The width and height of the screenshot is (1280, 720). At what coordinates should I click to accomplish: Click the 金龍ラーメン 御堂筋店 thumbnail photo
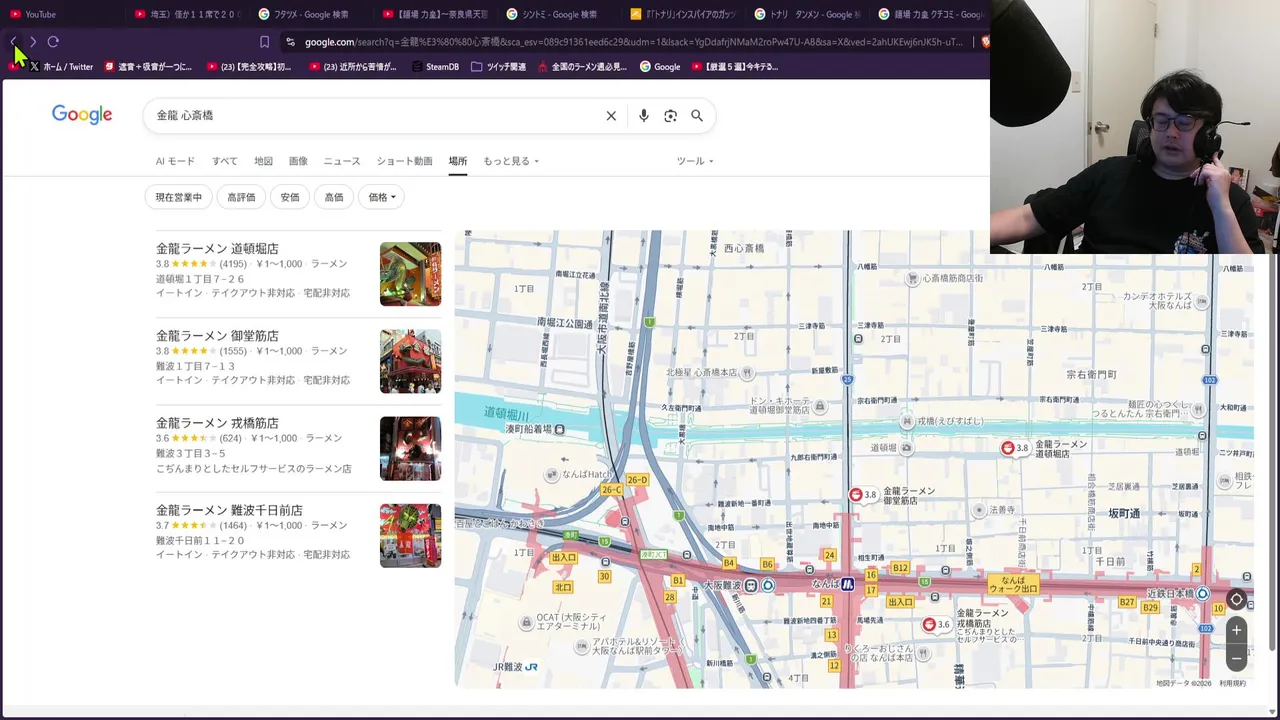pyautogui.click(x=410, y=361)
